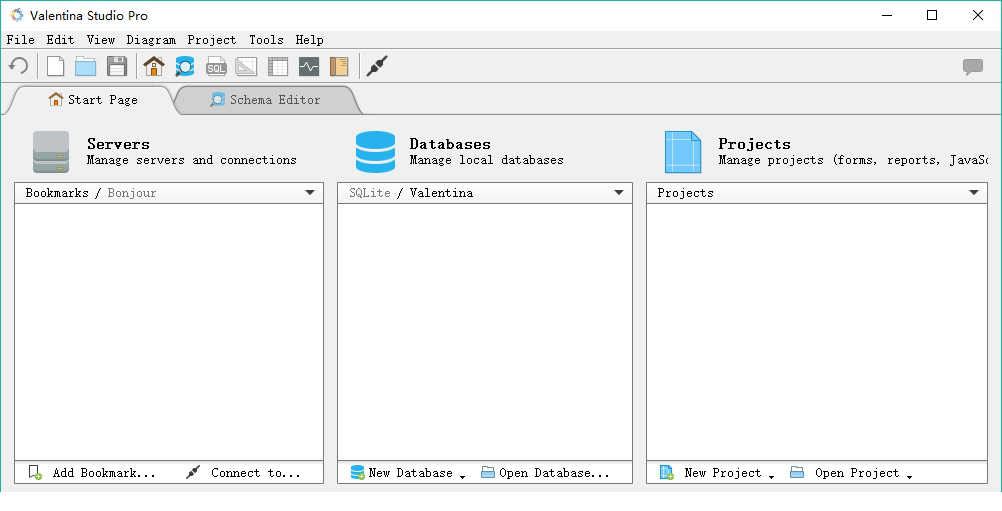Click the Add Bookmark... button

coord(92,473)
